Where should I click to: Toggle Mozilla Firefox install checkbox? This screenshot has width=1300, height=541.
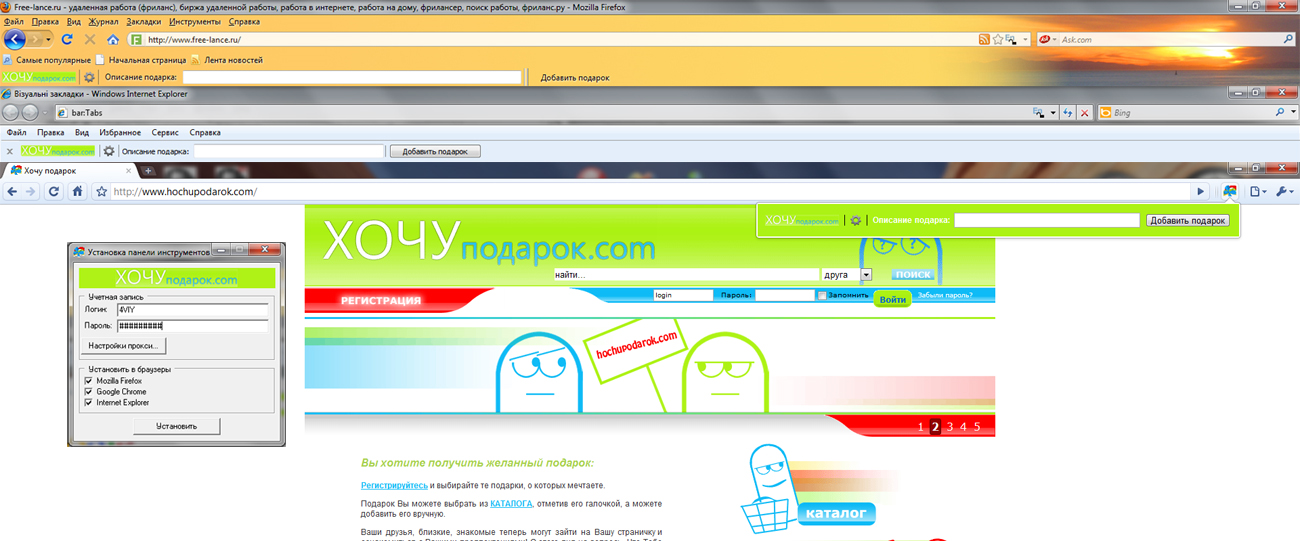coord(89,381)
